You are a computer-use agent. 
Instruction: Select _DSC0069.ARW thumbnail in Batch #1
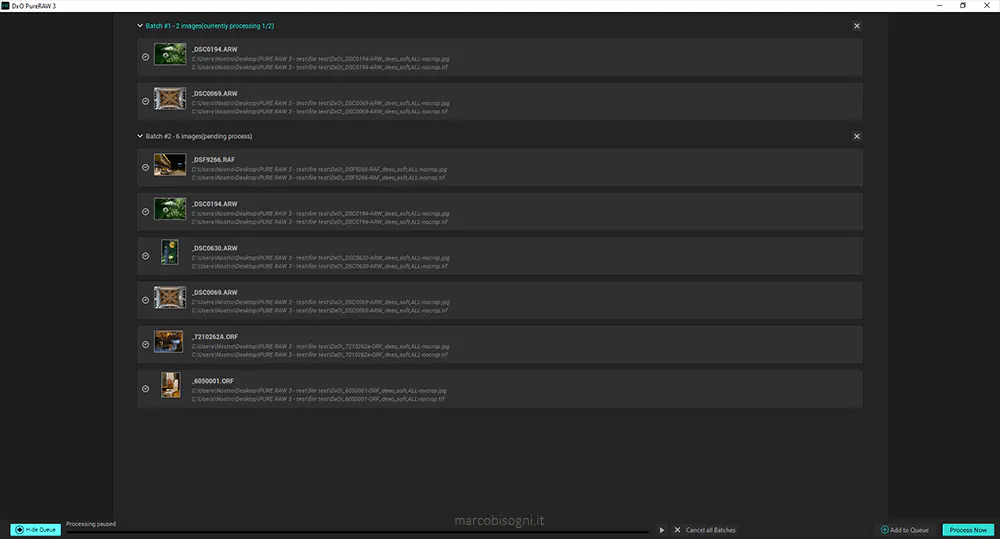(x=170, y=98)
